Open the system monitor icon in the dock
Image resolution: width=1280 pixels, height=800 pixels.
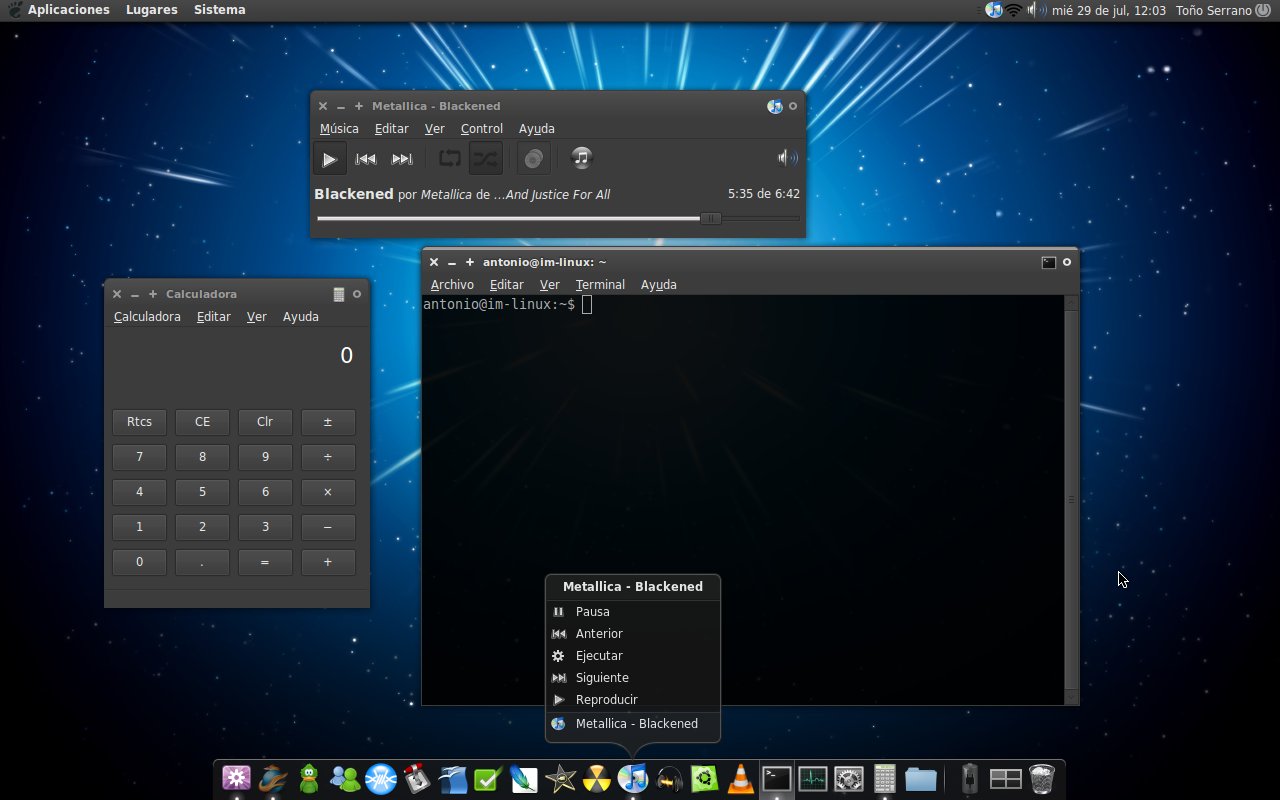(x=813, y=778)
